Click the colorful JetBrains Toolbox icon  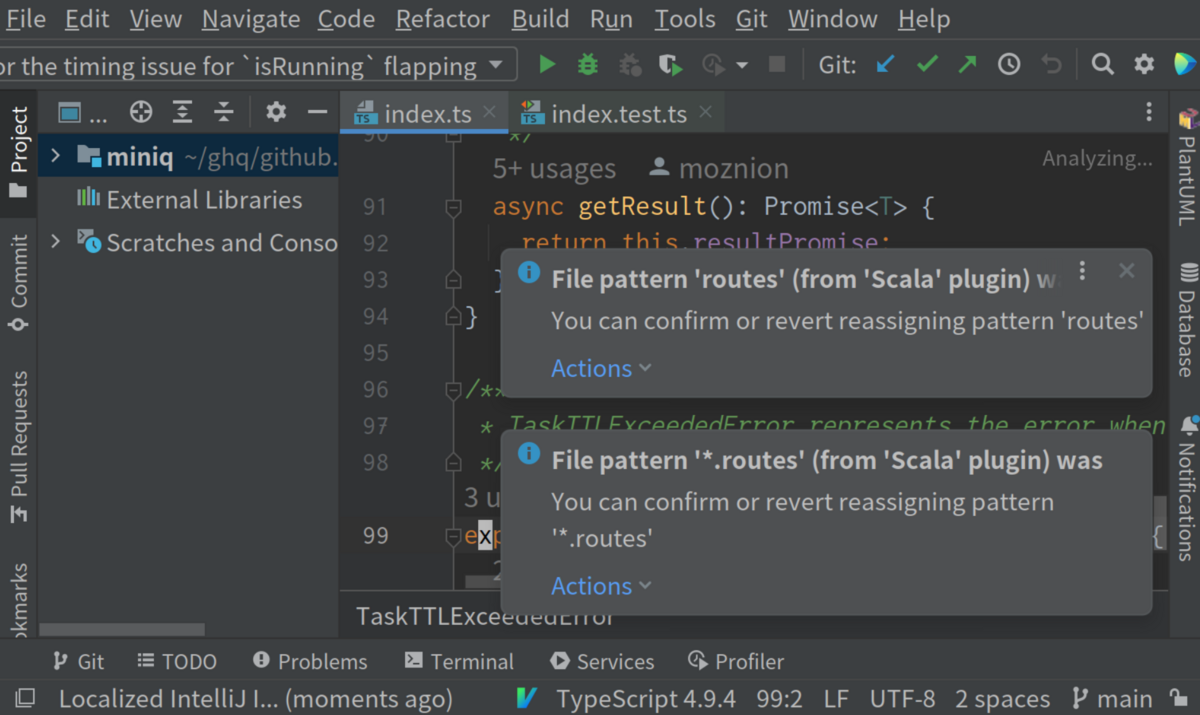pos(1185,65)
